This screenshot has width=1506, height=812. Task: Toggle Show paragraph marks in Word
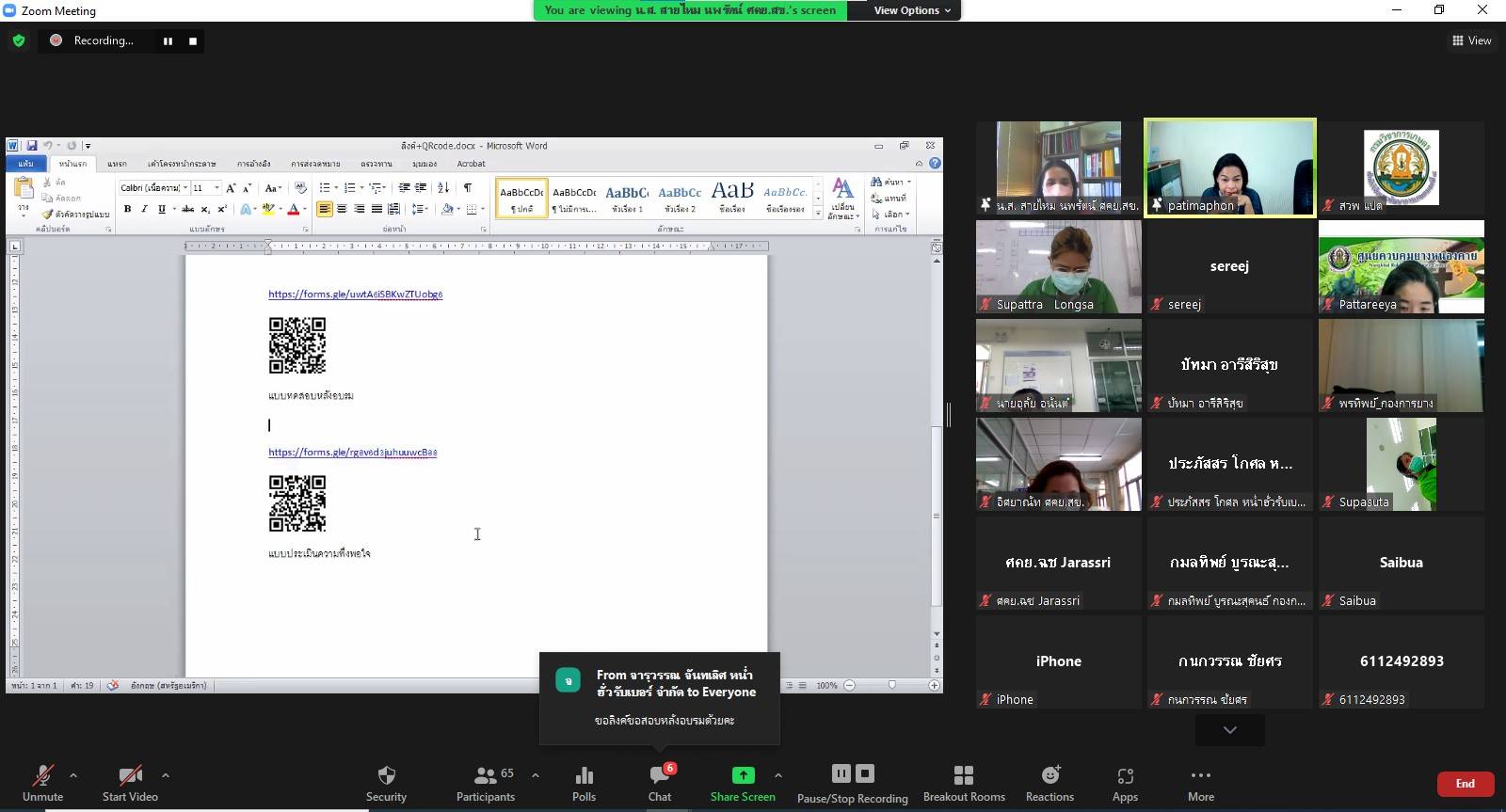coord(468,188)
